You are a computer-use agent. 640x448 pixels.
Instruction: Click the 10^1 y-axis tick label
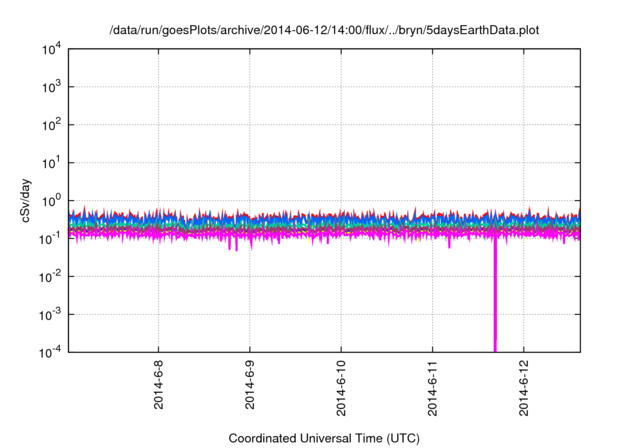pos(52,163)
